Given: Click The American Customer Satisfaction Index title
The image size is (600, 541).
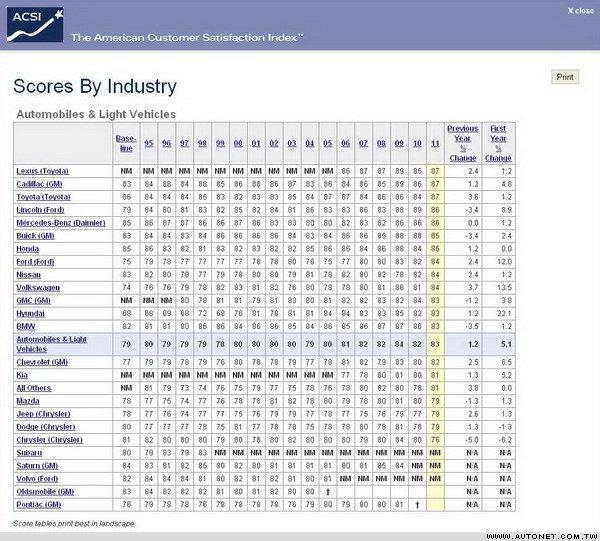Looking at the screenshot, I should (187, 37).
